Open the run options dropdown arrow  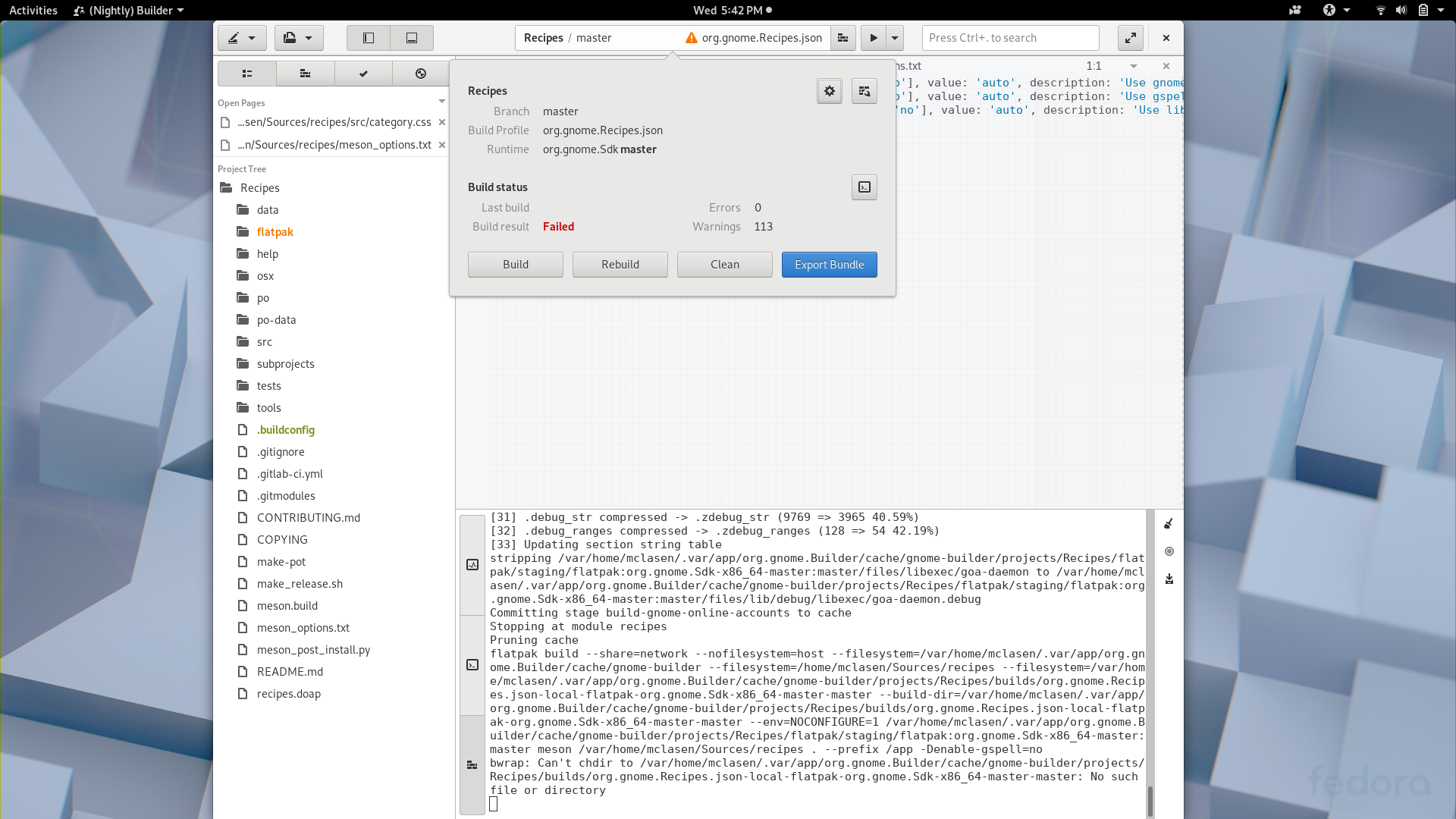click(895, 38)
